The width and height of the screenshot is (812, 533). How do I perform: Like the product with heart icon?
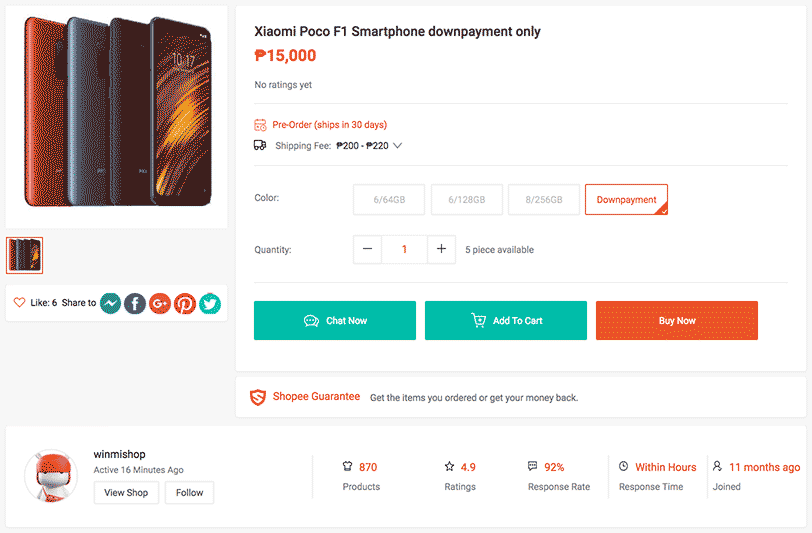[19, 302]
